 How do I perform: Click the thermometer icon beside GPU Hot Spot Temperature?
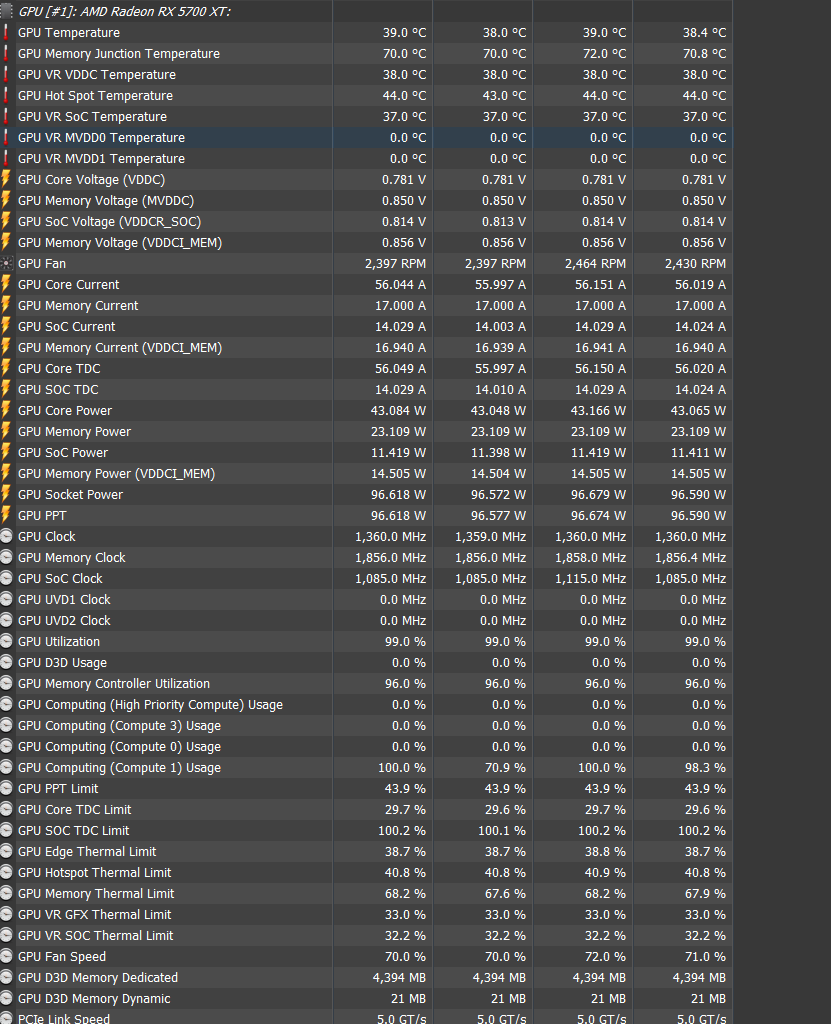click(x=6, y=95)
